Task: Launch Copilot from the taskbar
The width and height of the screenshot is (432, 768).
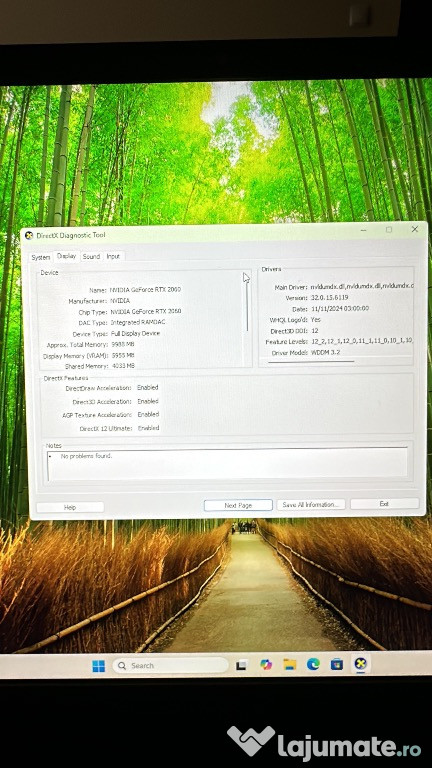Action: pyautogui.click(x=266, y=665)
